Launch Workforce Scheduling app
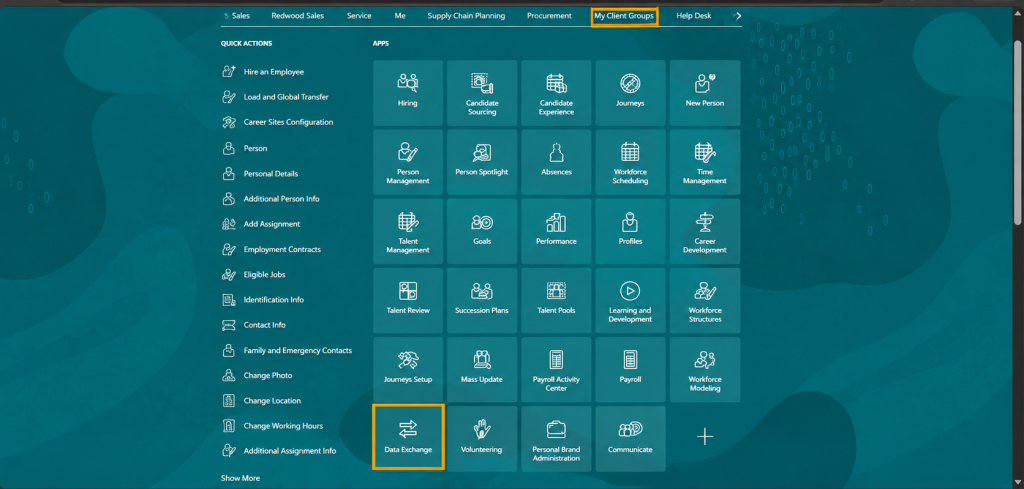This screenshot has height=489, width=1024. (630, 162)
